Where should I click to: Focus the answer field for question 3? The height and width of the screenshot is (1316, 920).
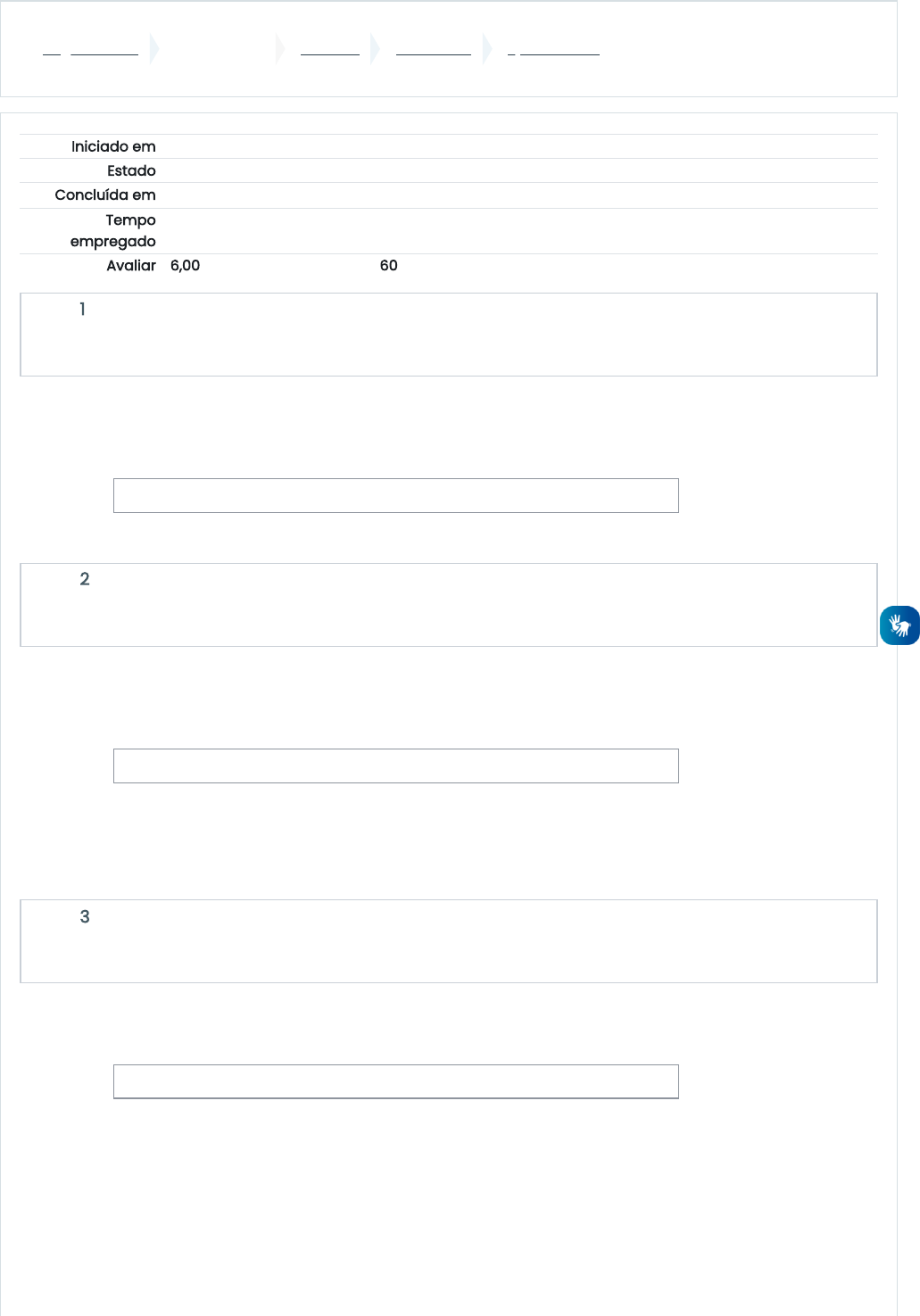(395, 1081)
